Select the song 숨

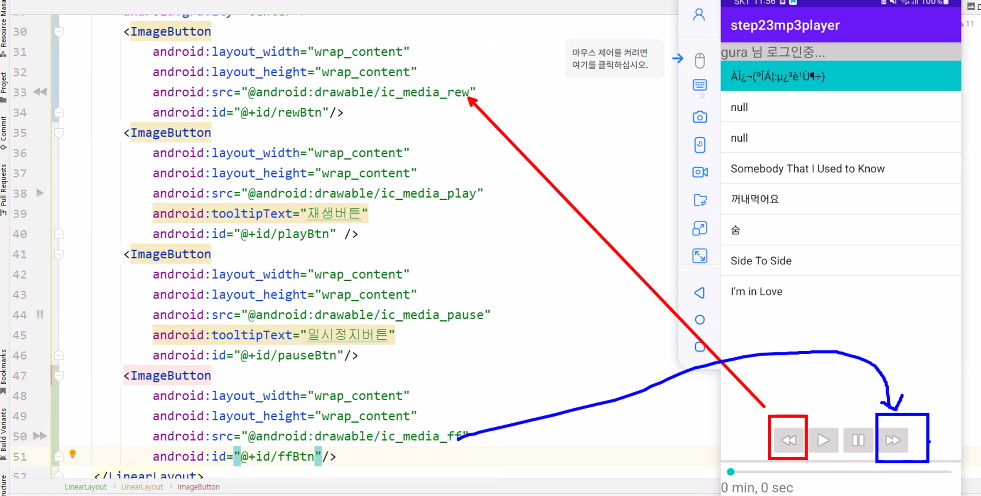tap(840, 230)
